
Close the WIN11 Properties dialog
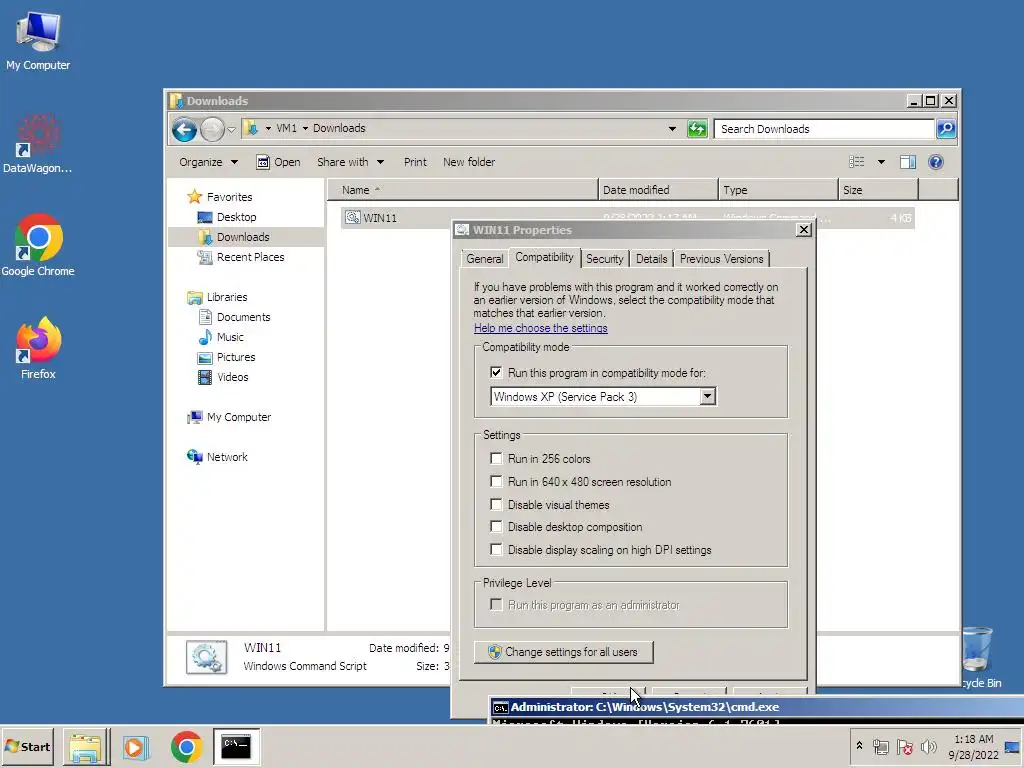804,230
